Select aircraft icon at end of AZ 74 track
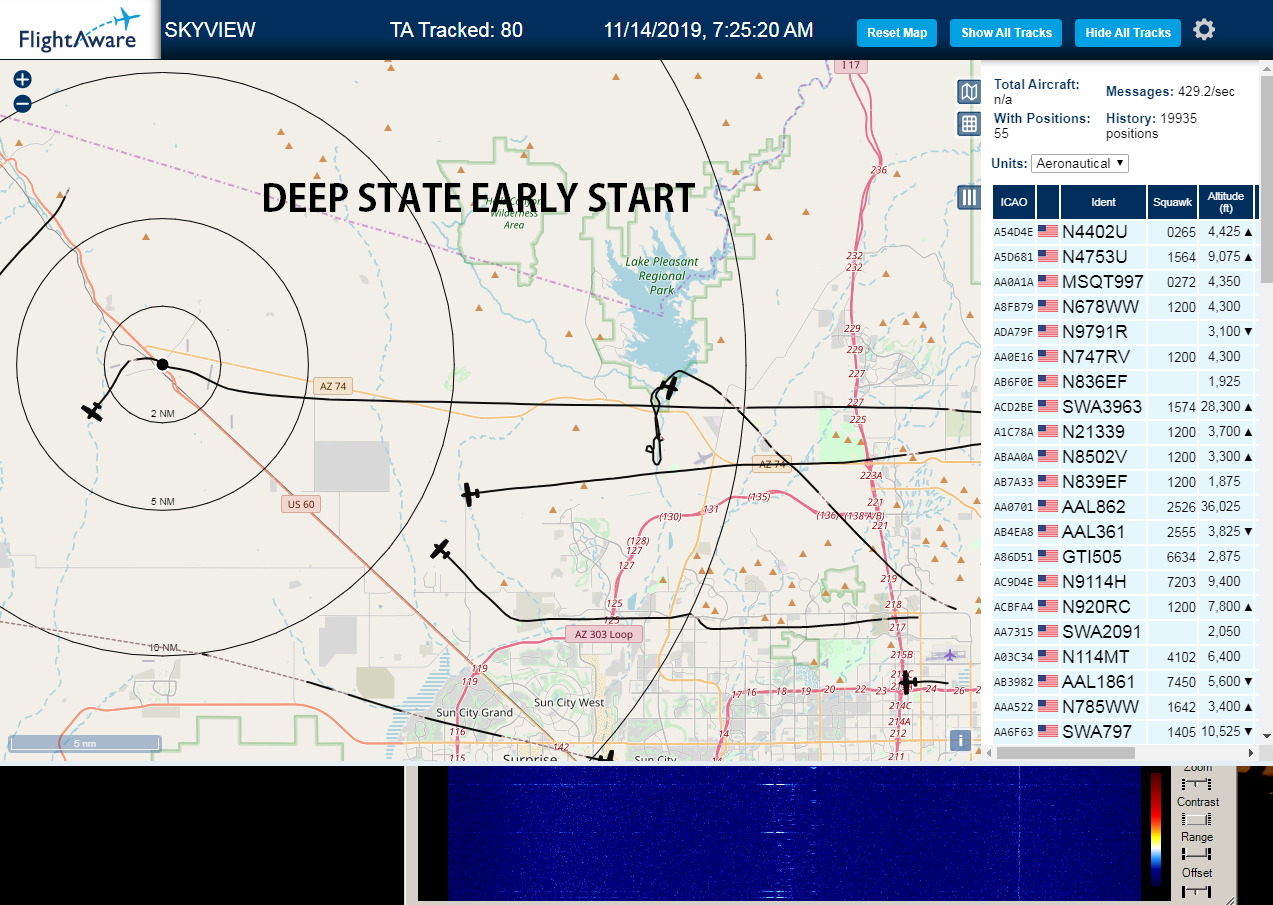This screenshot has width=1273, height=905. pyautogui.click(x=470, y=493)
